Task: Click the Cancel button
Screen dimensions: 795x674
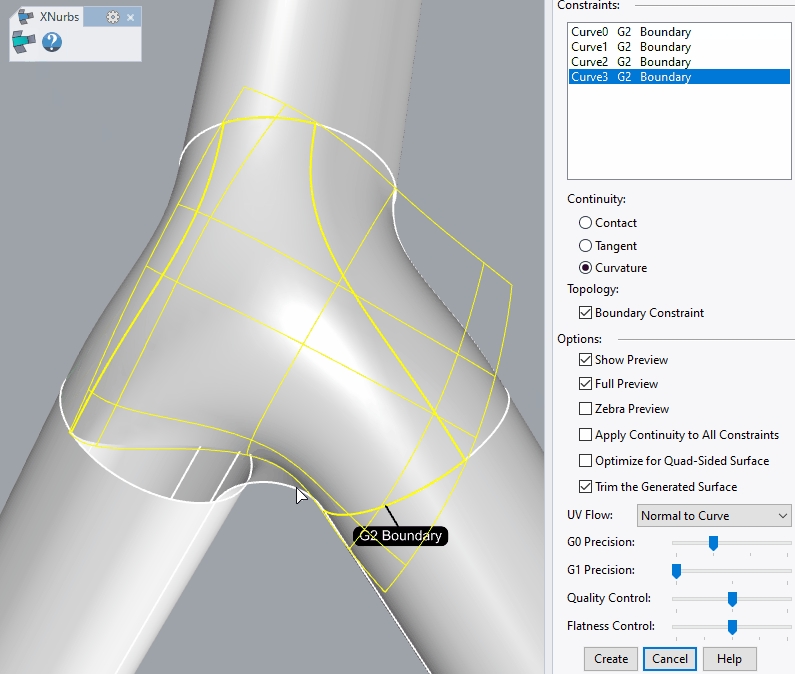Action: click(670, 659)
